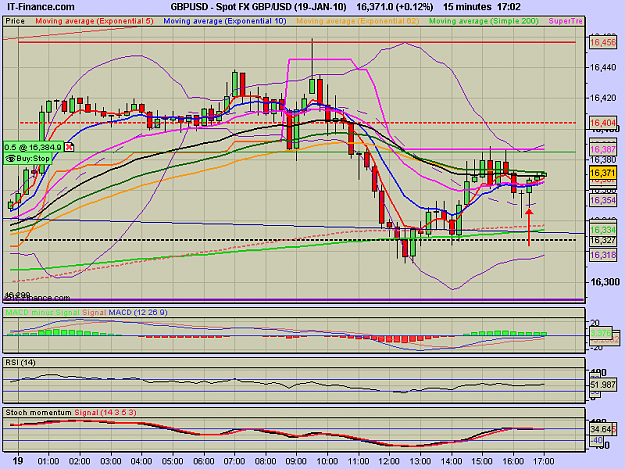Click the red 16,456 price level tag
The width and height of the screenshot is (625, 469).
coord(603,42)
